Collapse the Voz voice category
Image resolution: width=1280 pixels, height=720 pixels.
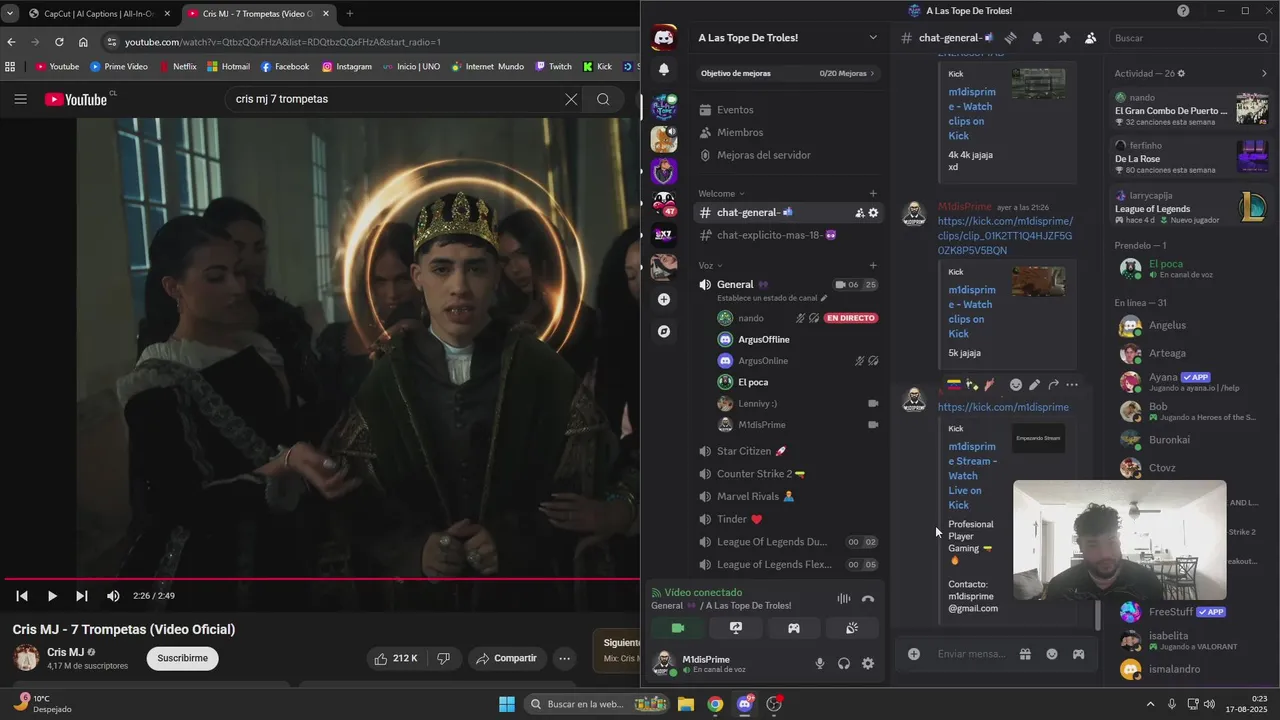(x=710, y=266)
